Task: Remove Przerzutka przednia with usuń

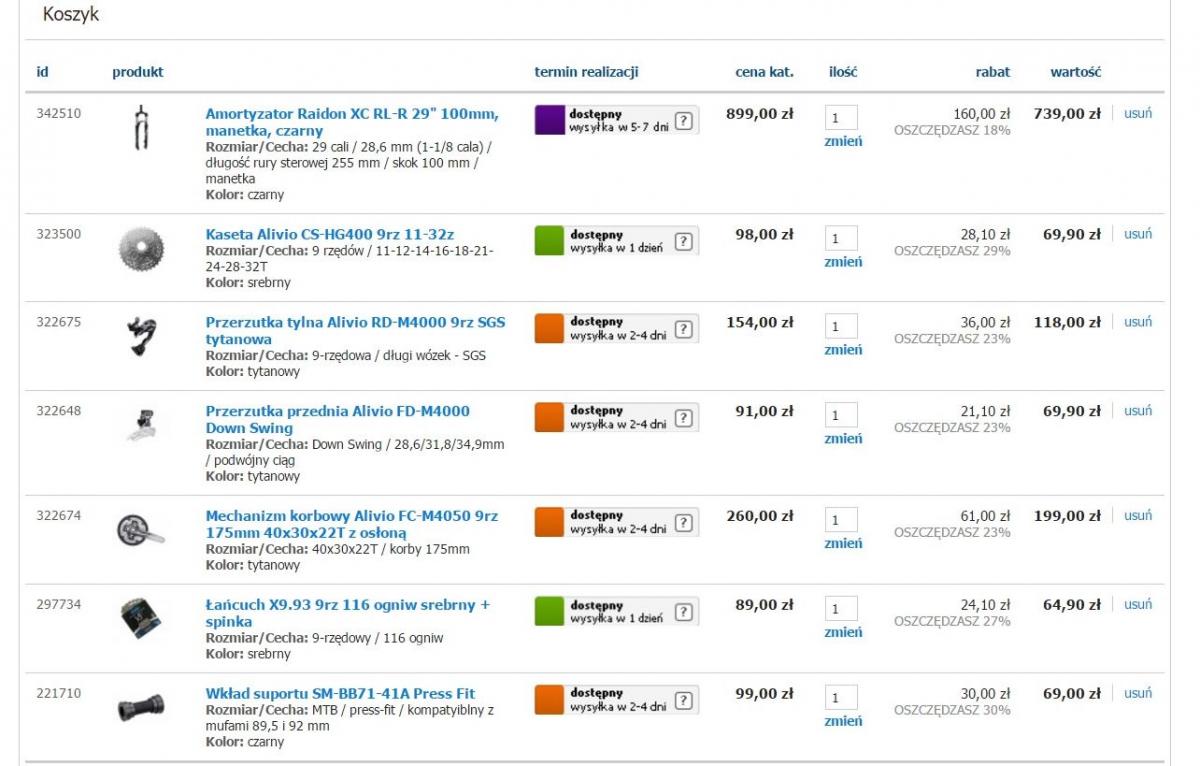Action: pyautogui.click(x=1138, y=411)
